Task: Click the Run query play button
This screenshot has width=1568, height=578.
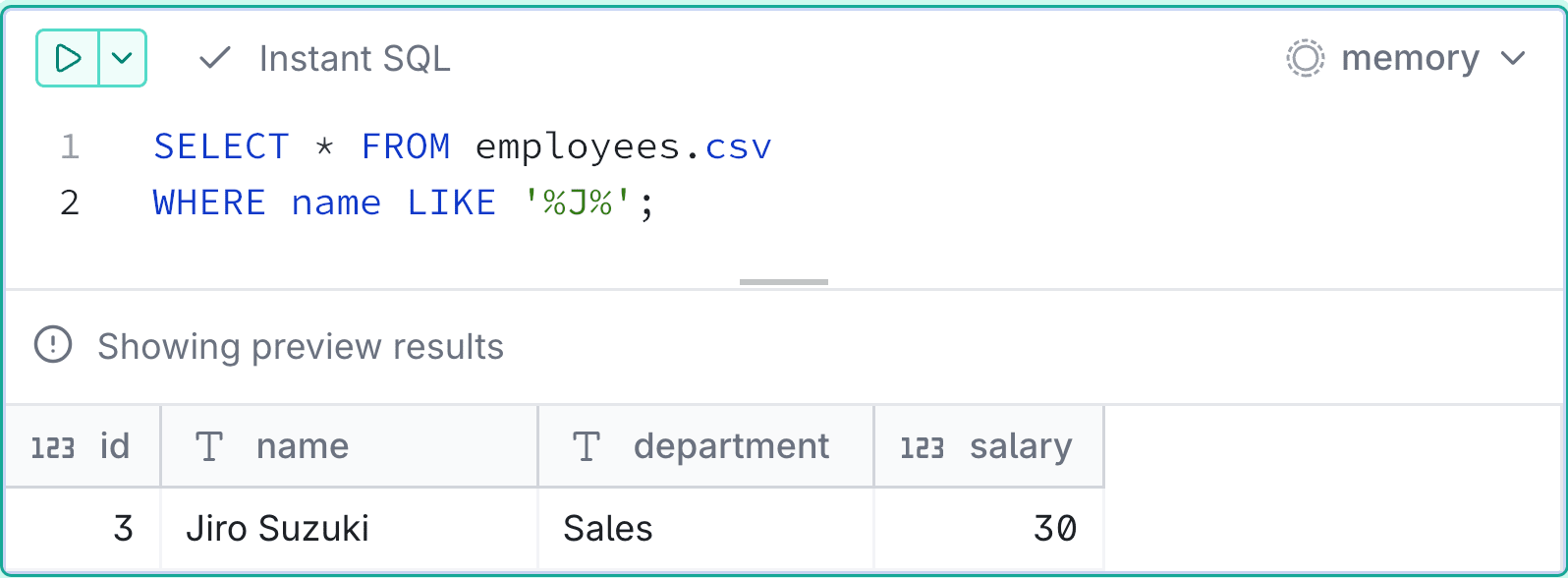Action: click(68, 59)
